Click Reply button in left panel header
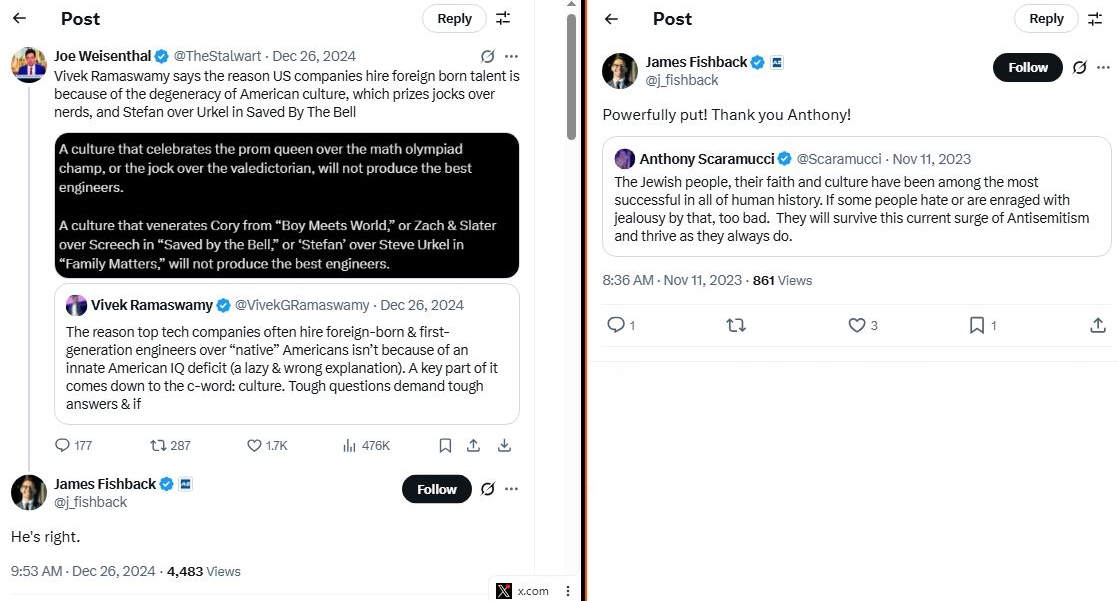Viewport: 1118px width, 601px height. pos(454,19)
